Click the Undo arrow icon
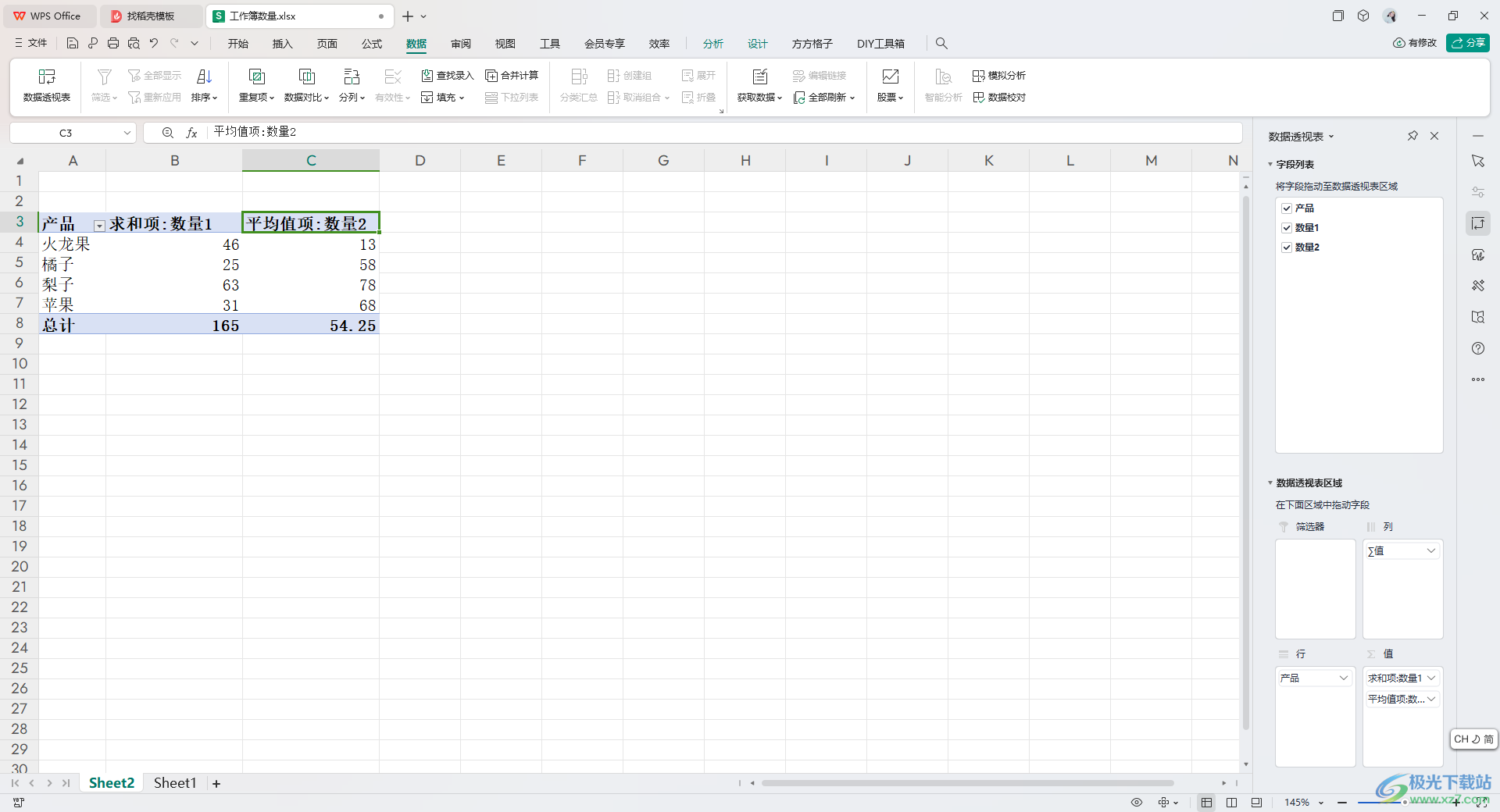This screenshot has width=1500, height=812. (x=154, y=44)
